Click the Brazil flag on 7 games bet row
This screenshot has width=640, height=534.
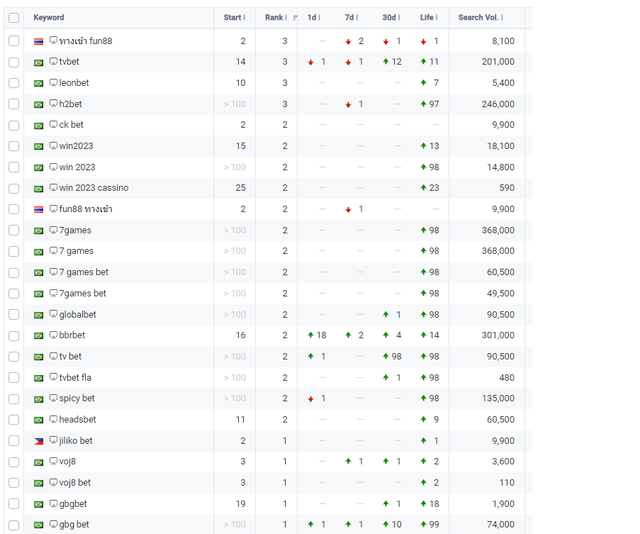[38, 272]
